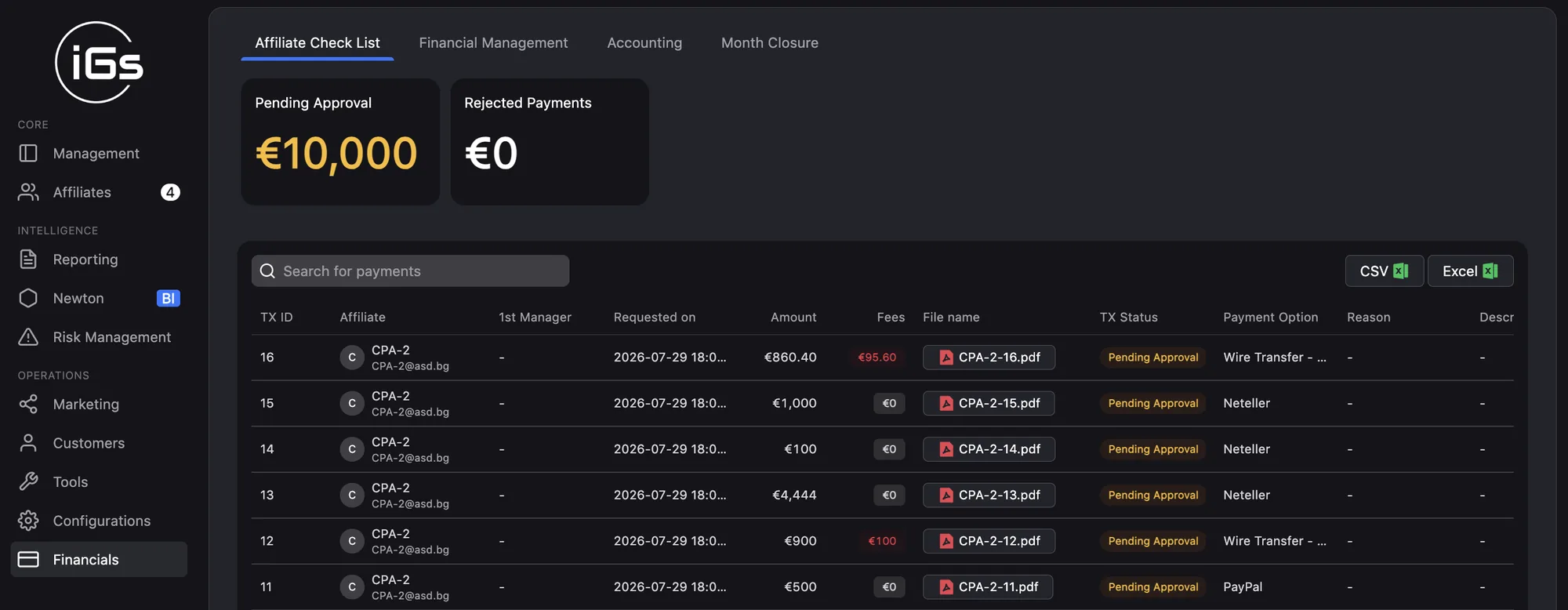Click the Pending Approval €10,000 card

point(340,142)
